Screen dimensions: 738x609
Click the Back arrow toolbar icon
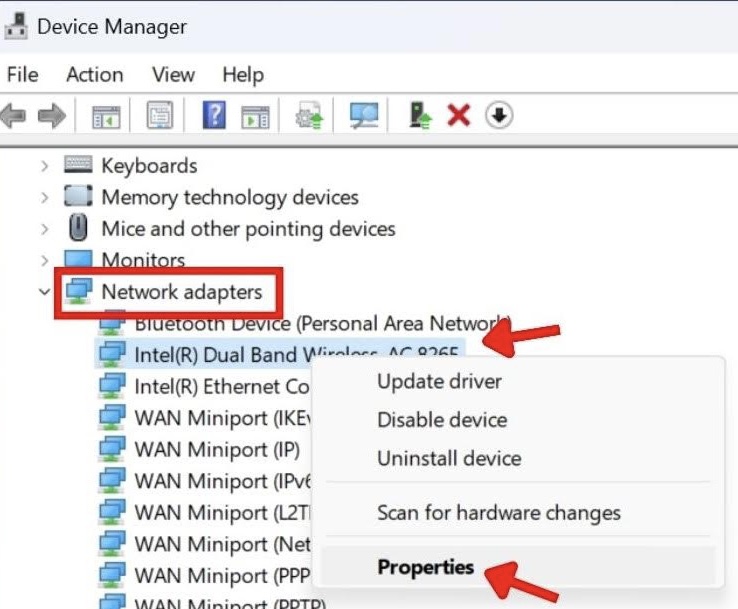pos(14,115)
